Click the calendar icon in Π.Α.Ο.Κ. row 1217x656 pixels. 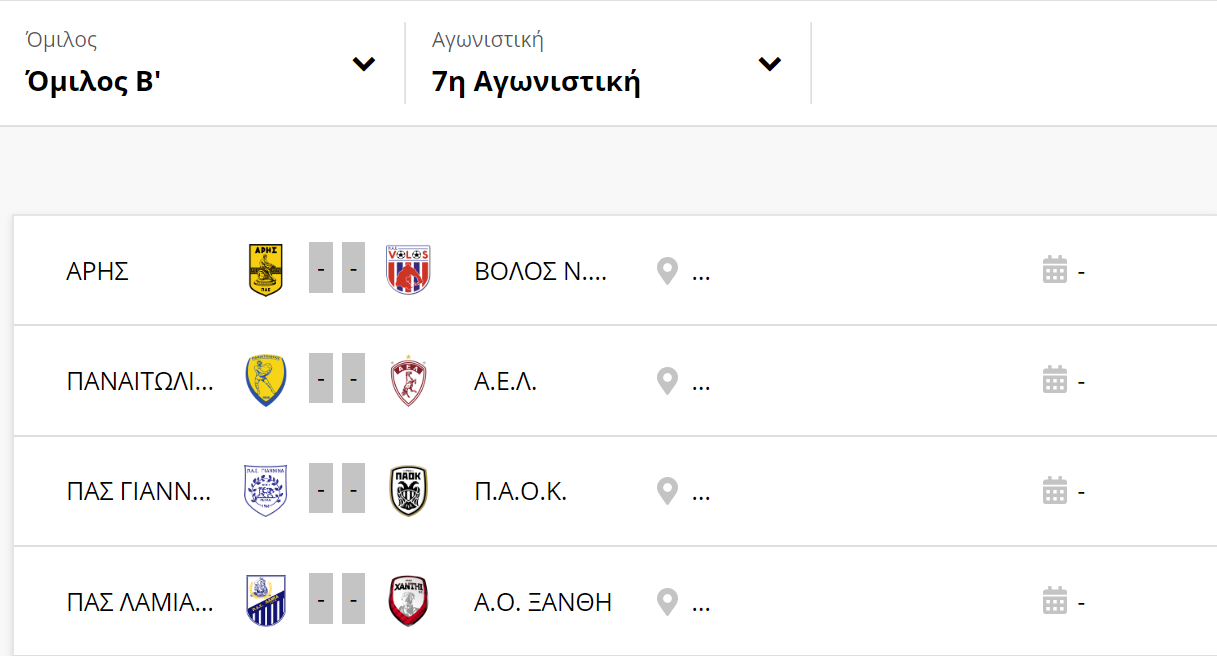1055,491
